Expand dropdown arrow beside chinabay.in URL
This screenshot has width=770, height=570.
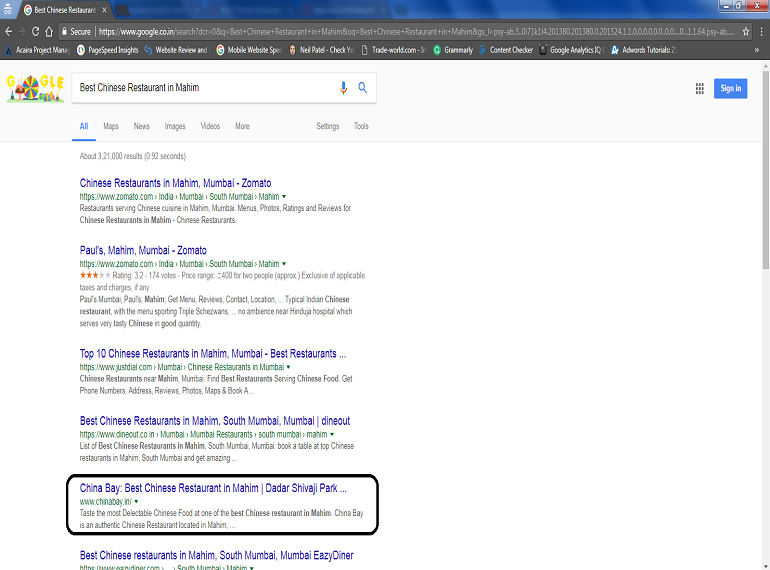pyautogui.click(x=136, y=502)
